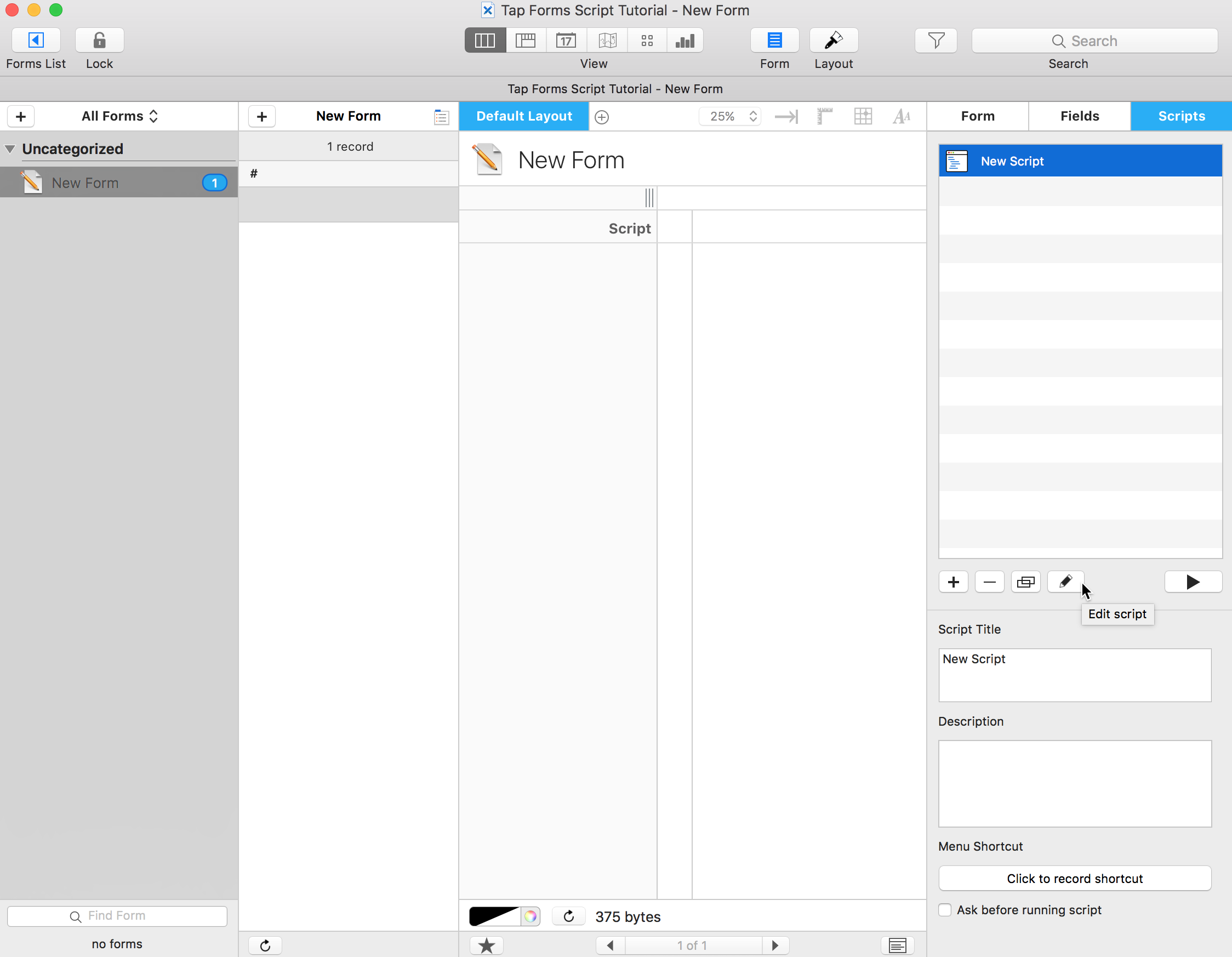Screen dimensions: 1232x957
Task: Switch to the charts view icon
Action: (x=685, y=41)
